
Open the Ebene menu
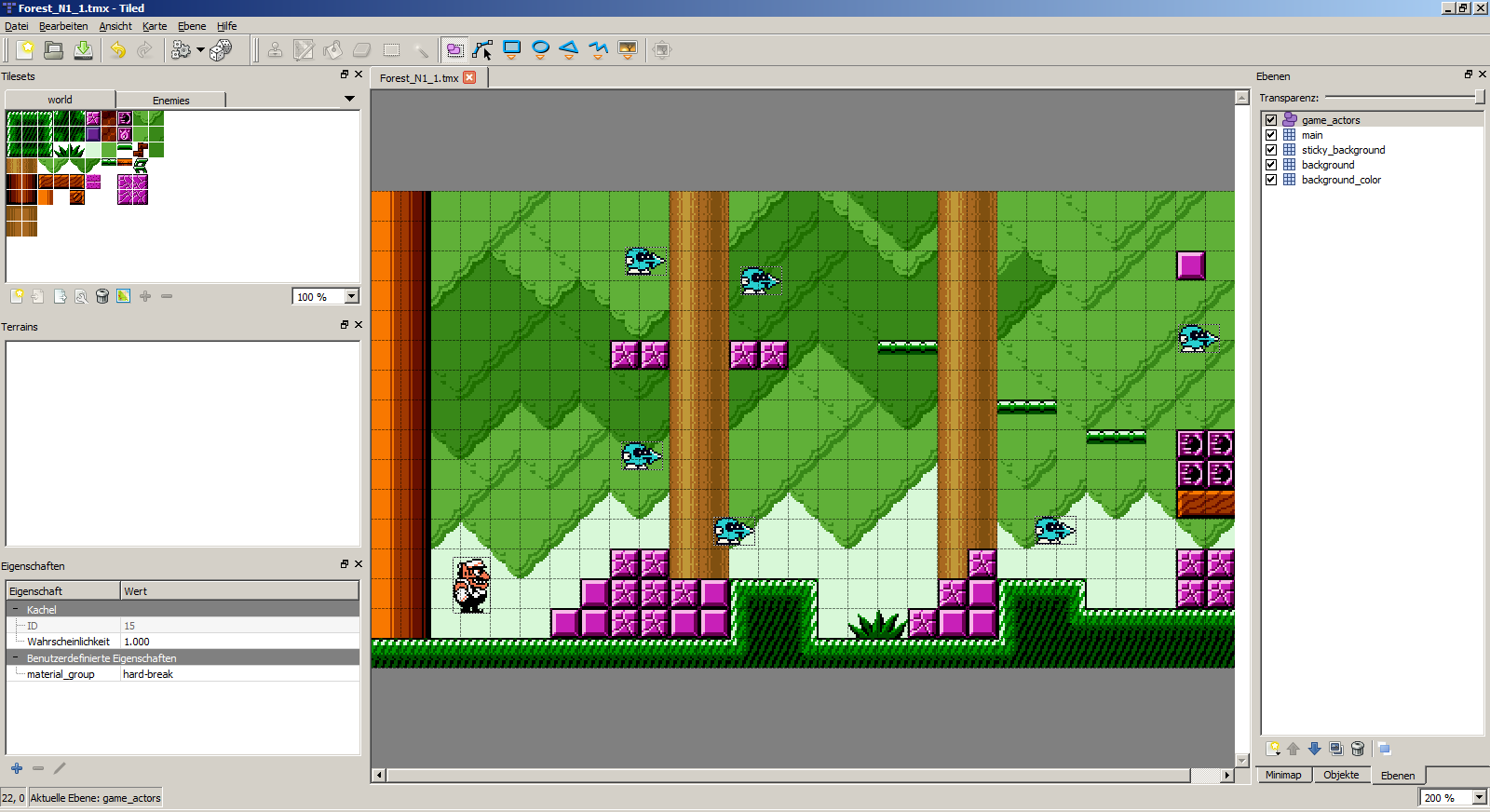pyautogui.click(x=192, y=26)
